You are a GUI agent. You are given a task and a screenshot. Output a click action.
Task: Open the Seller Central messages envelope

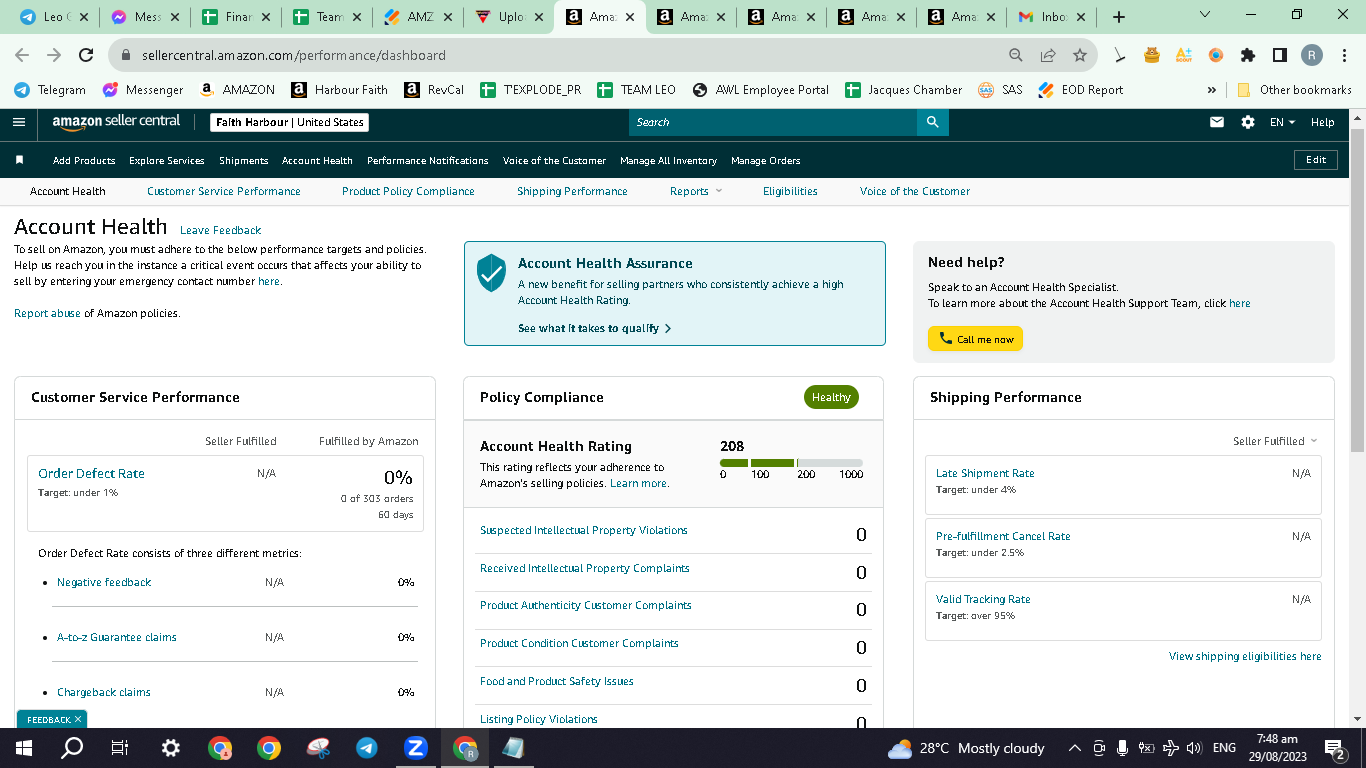point(1217,122)
